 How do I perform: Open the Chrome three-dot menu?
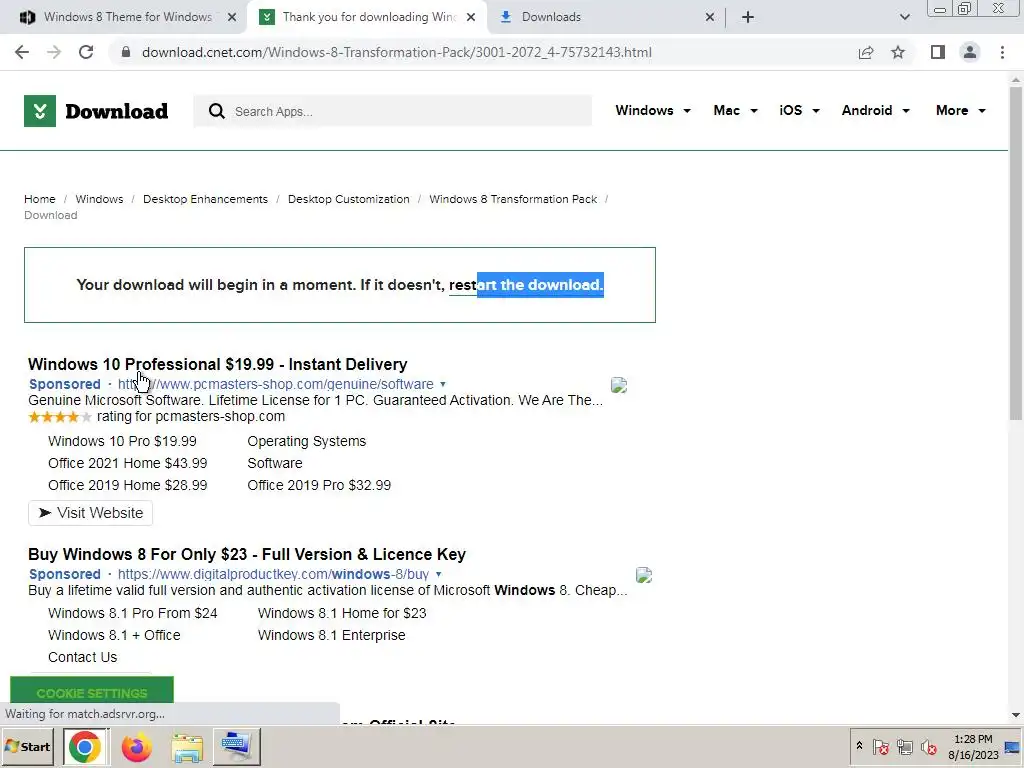point(1002,52)
